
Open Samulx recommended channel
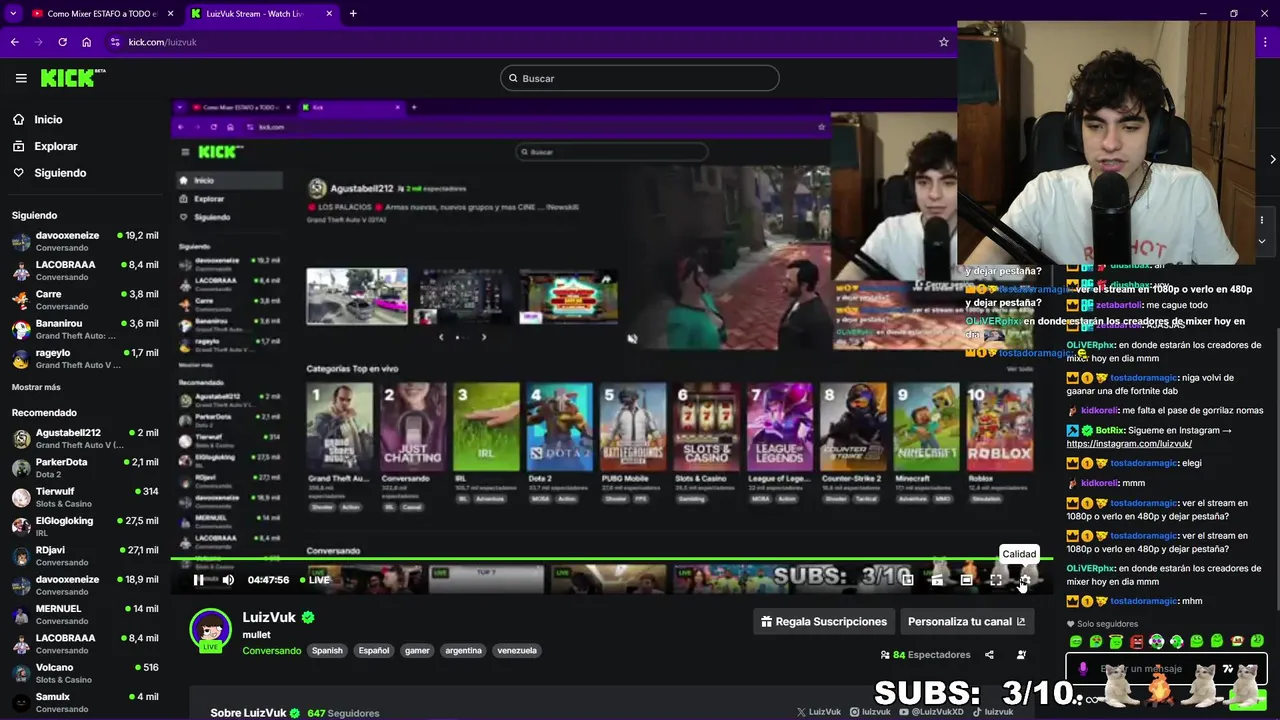[x=85, y=702]
